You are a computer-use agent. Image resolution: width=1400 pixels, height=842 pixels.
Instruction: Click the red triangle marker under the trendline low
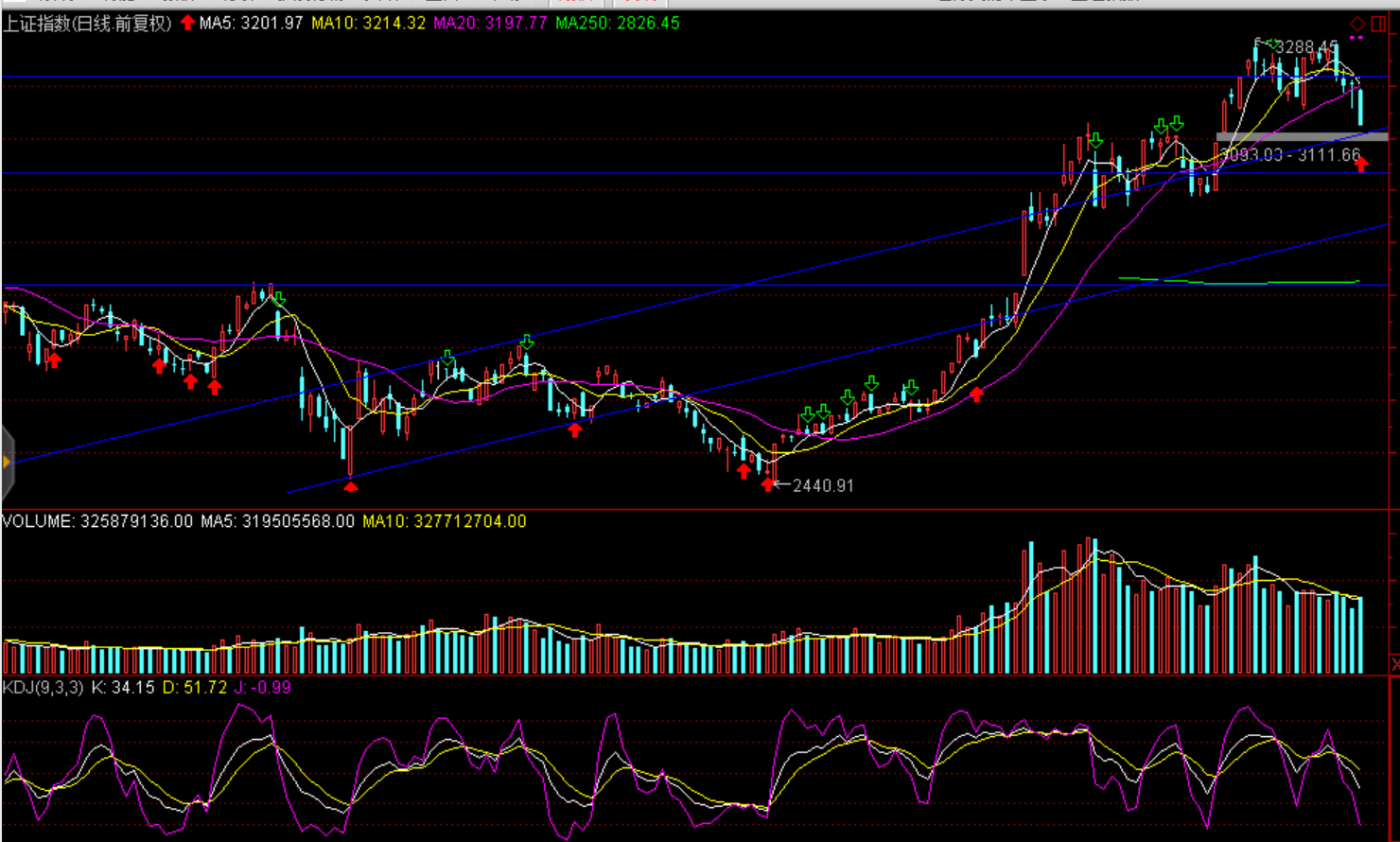click(351, 486)
